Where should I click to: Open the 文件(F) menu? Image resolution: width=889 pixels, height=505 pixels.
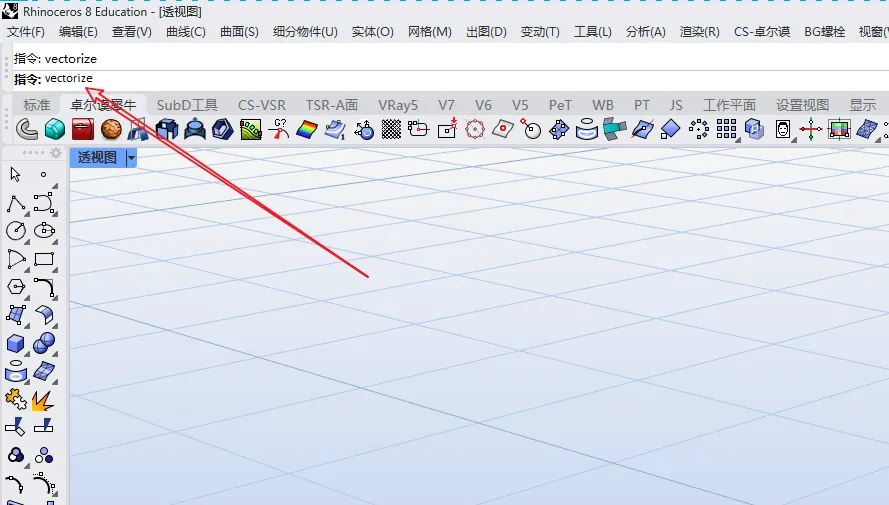click(x=26, y=32)
